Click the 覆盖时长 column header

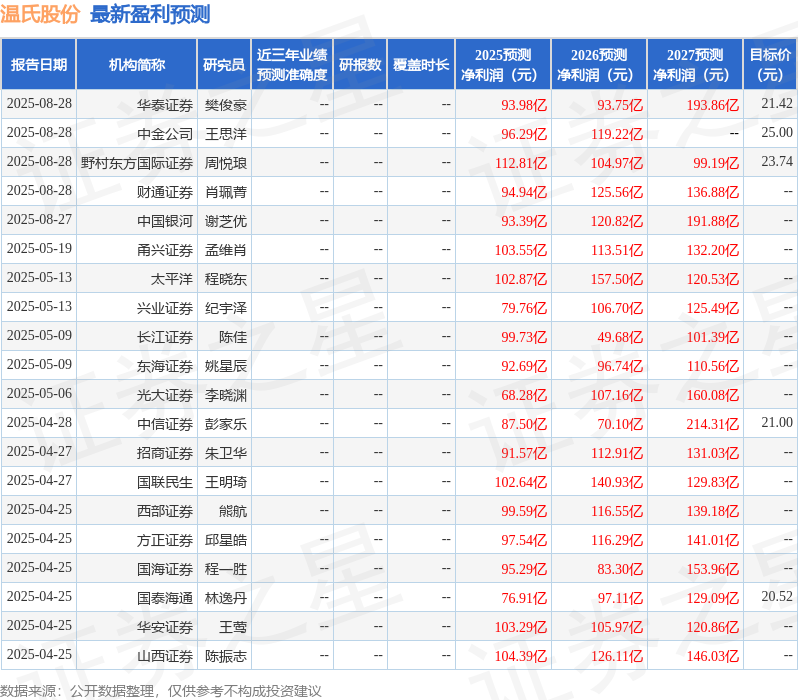tap(421, 65)
